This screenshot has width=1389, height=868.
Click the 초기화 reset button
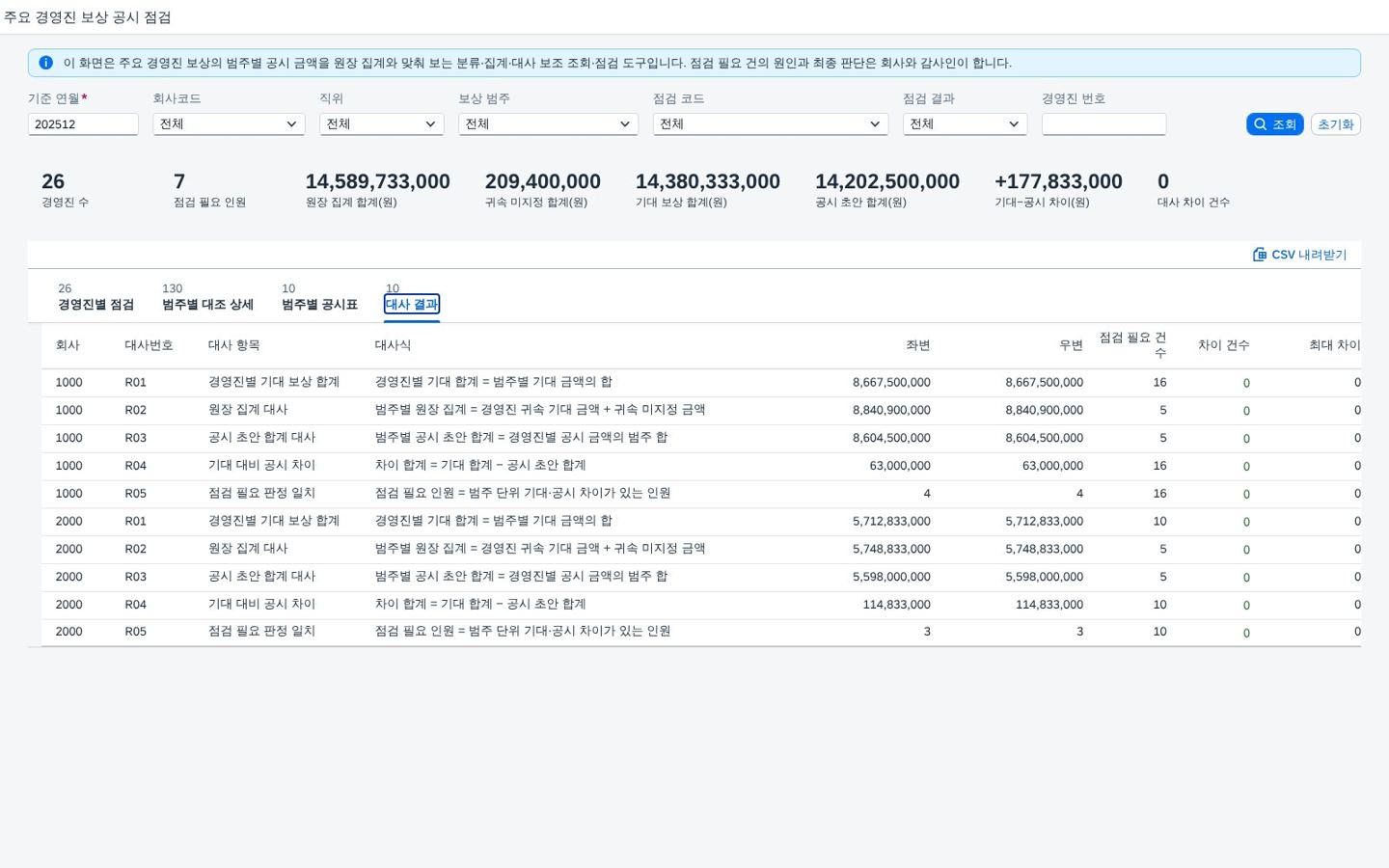click(1335, 124)
